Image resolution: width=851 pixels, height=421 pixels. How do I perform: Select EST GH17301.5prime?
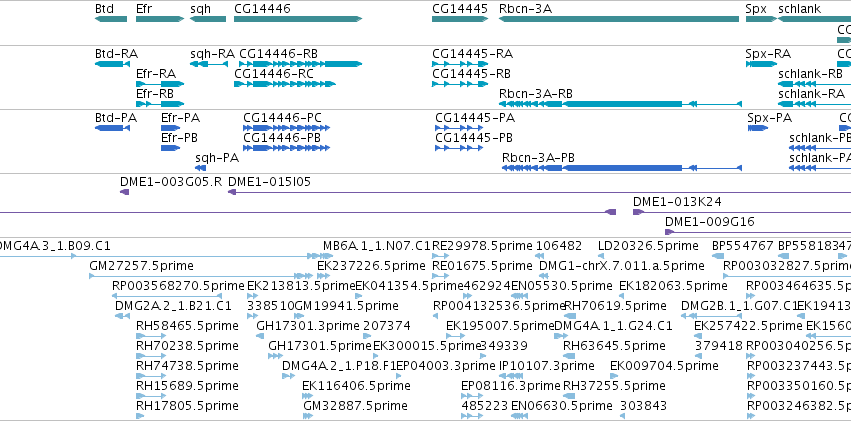(x=275, y=356)
